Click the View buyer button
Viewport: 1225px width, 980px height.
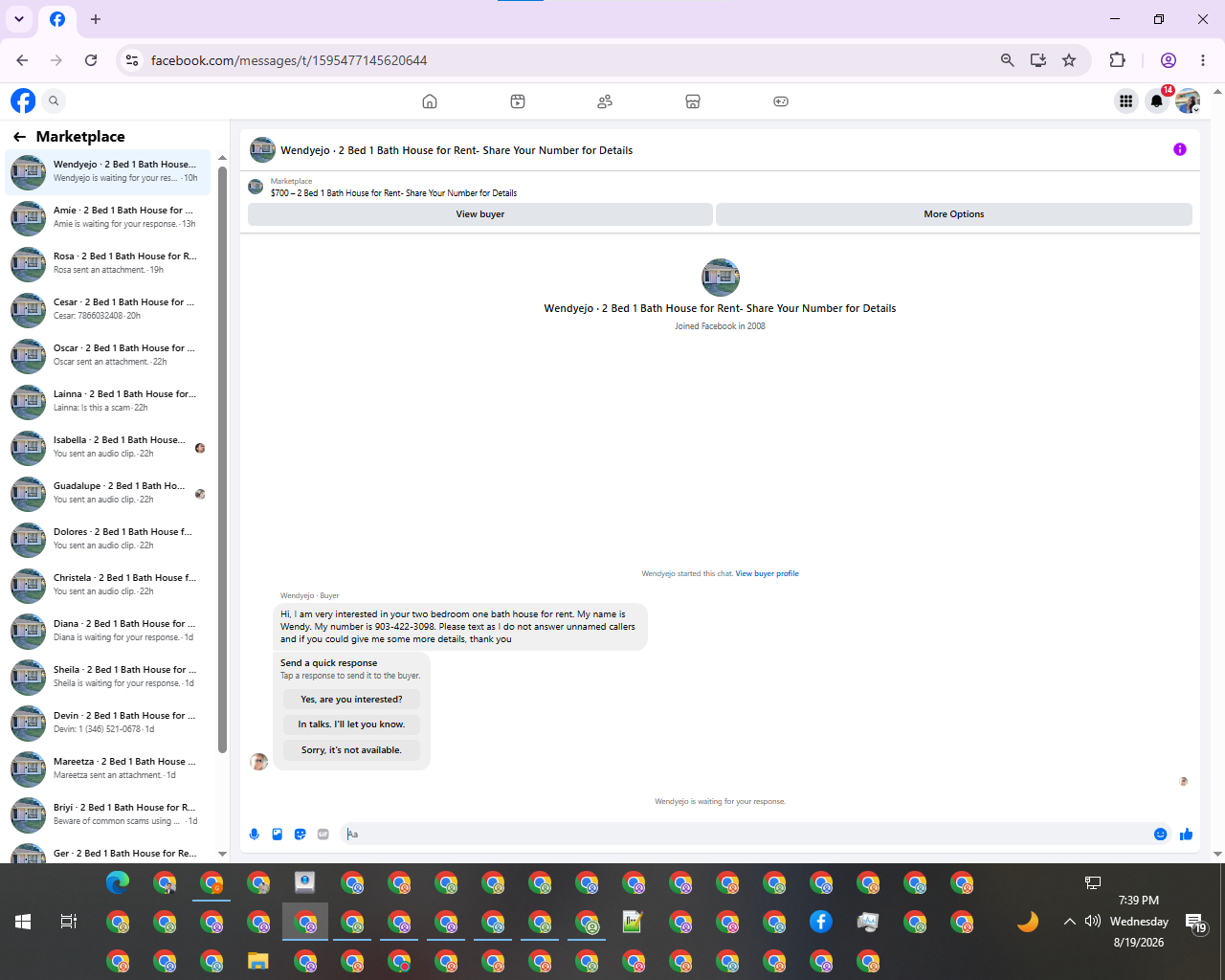click(x=480, y=214)
